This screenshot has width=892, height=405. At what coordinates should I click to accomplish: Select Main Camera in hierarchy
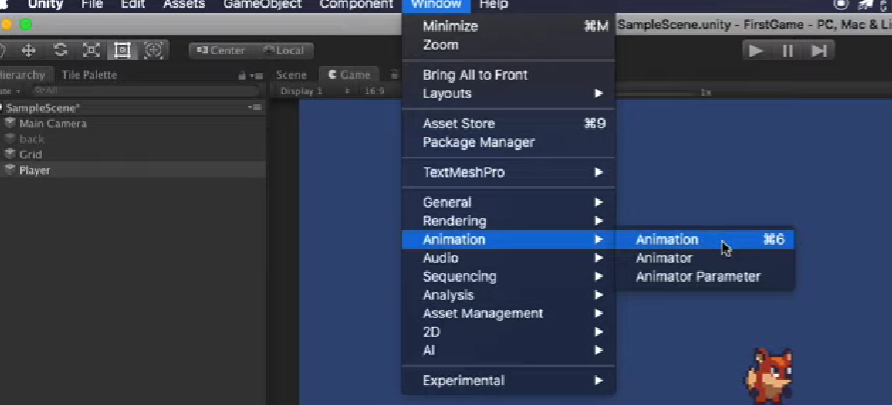pyautogui.click(x=53, y=123)
